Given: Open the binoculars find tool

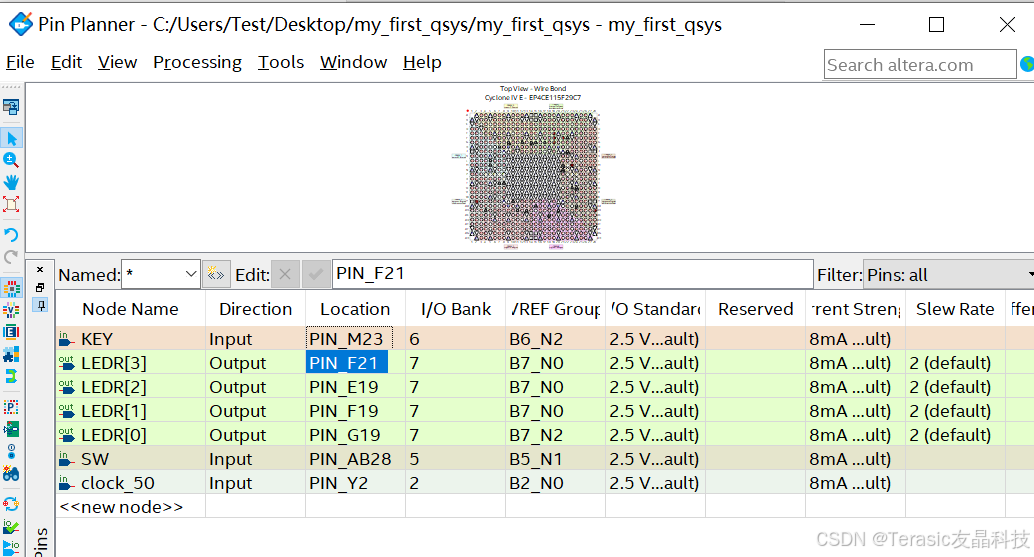Looking at the screenshot, I should [x=11, y=474].
